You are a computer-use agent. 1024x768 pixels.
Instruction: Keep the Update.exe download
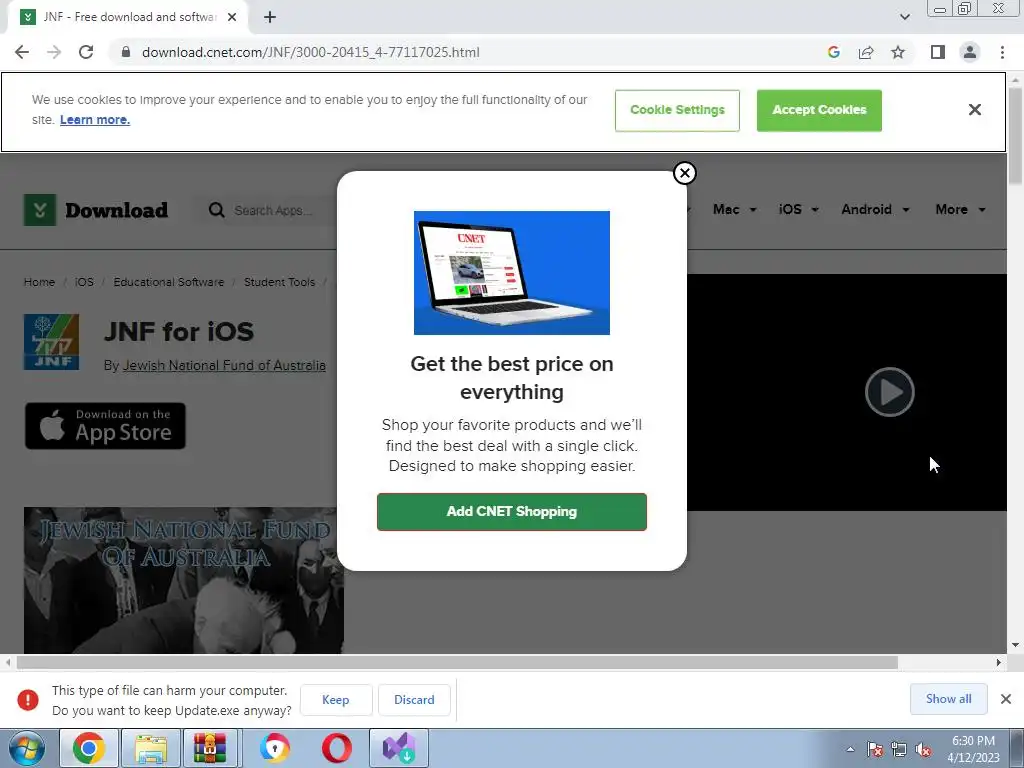[x=336, y=699]
